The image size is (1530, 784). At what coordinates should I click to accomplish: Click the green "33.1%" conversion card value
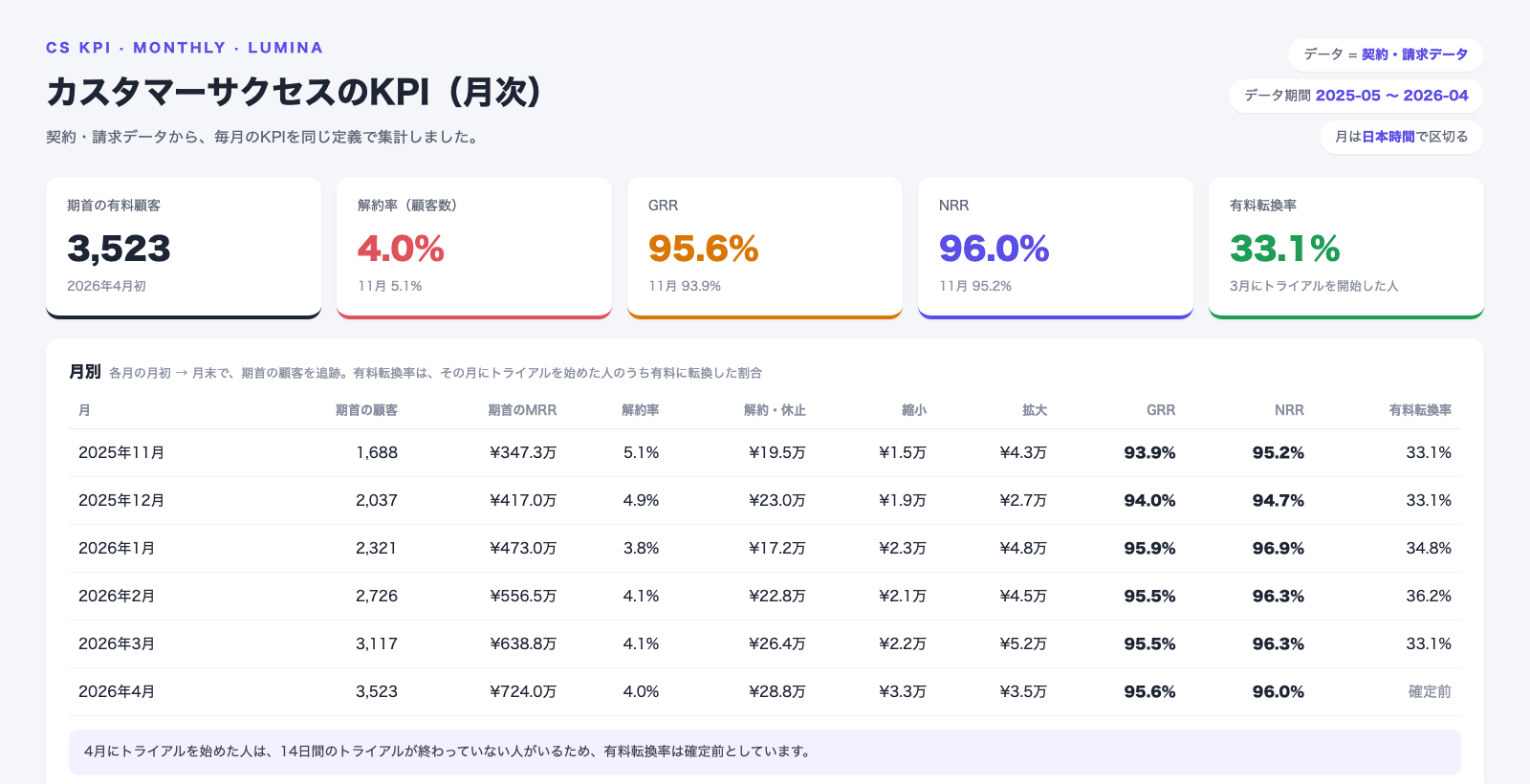pos(1285,249)
